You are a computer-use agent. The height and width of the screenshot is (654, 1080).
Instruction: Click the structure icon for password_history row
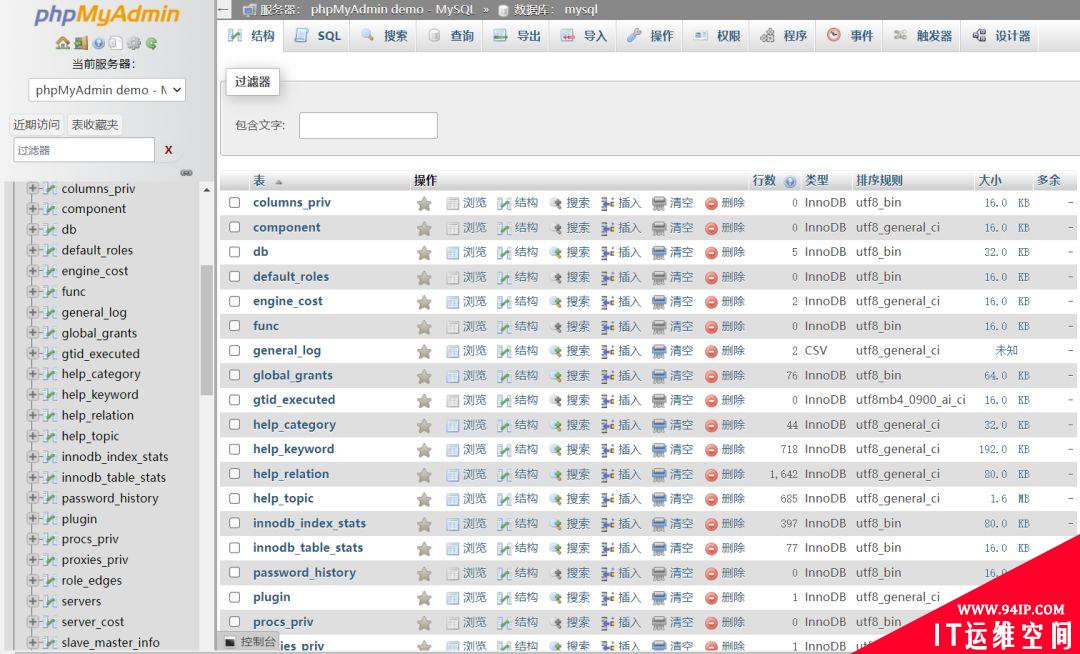pos(504,573)
